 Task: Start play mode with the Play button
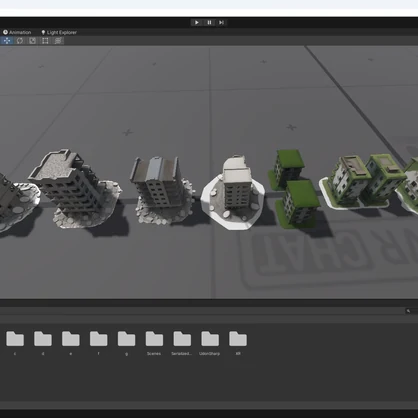click(x=197, y=22)
